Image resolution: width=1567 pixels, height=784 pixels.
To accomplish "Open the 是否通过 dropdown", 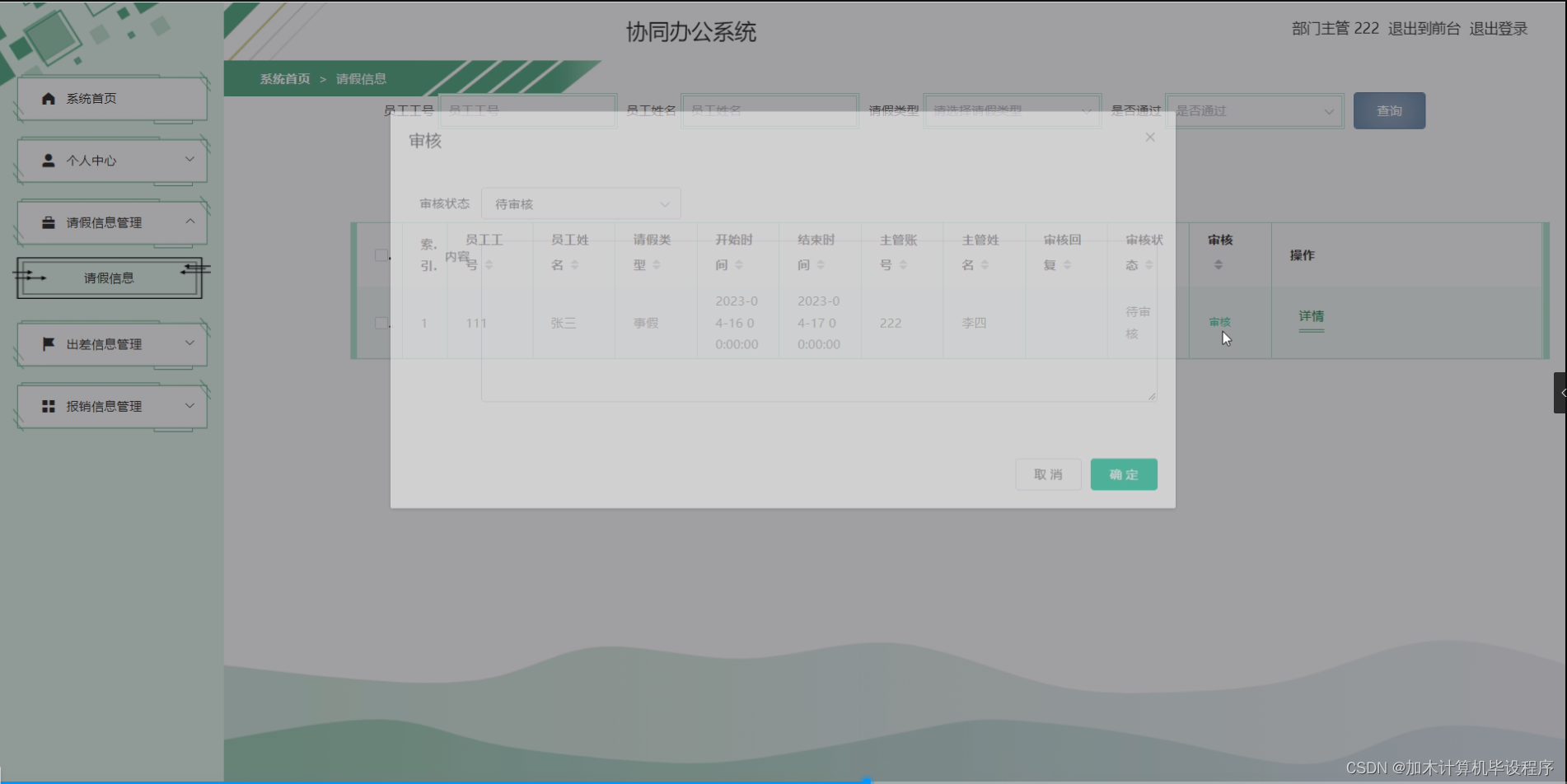I will click(1254, 110).
